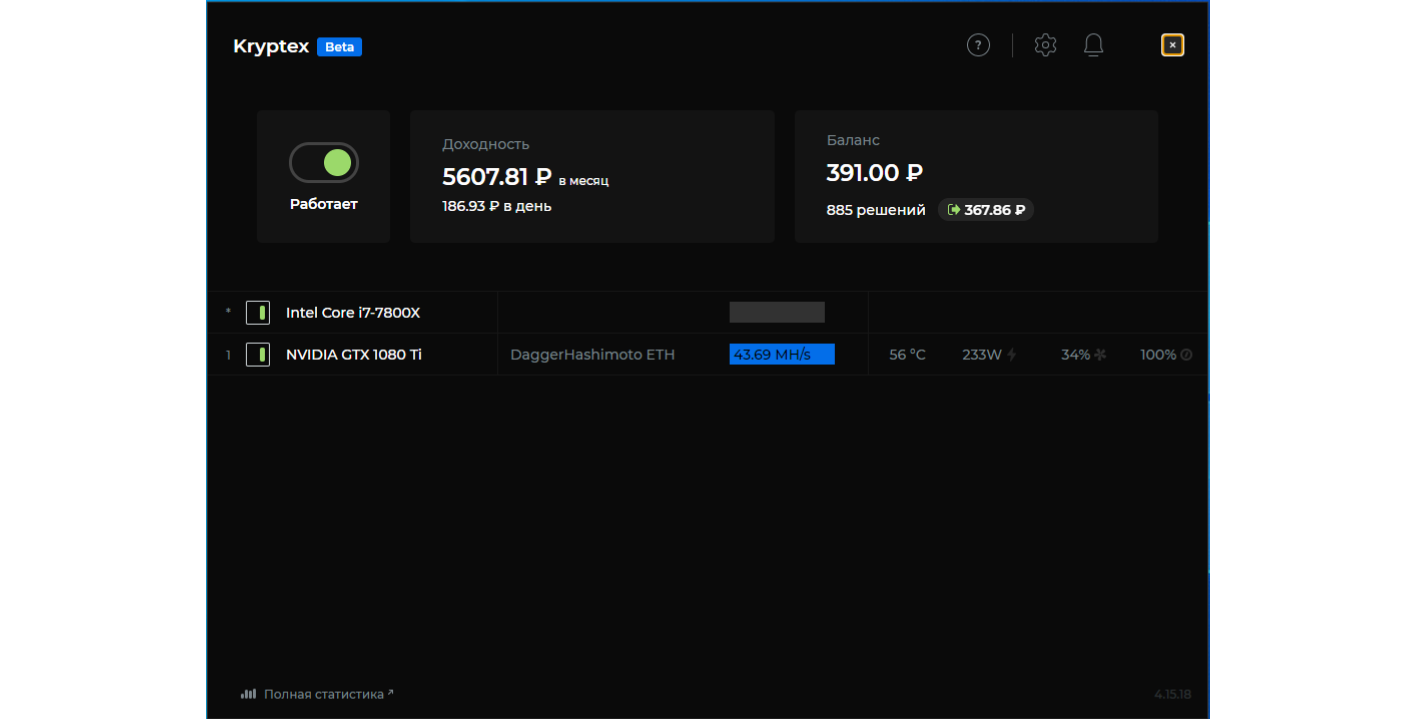Click the Beta badge next to Kryptex
This screenshot has height=719, width=1416.
point(339,47)
